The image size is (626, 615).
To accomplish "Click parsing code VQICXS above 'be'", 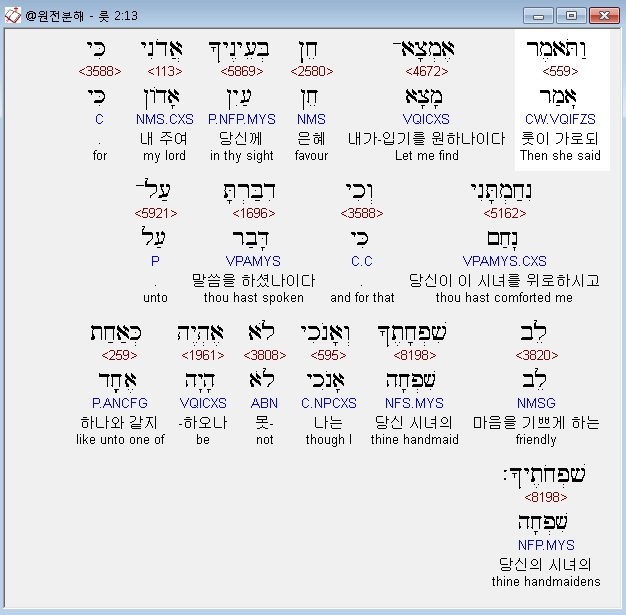I will [x=203, y=403].
